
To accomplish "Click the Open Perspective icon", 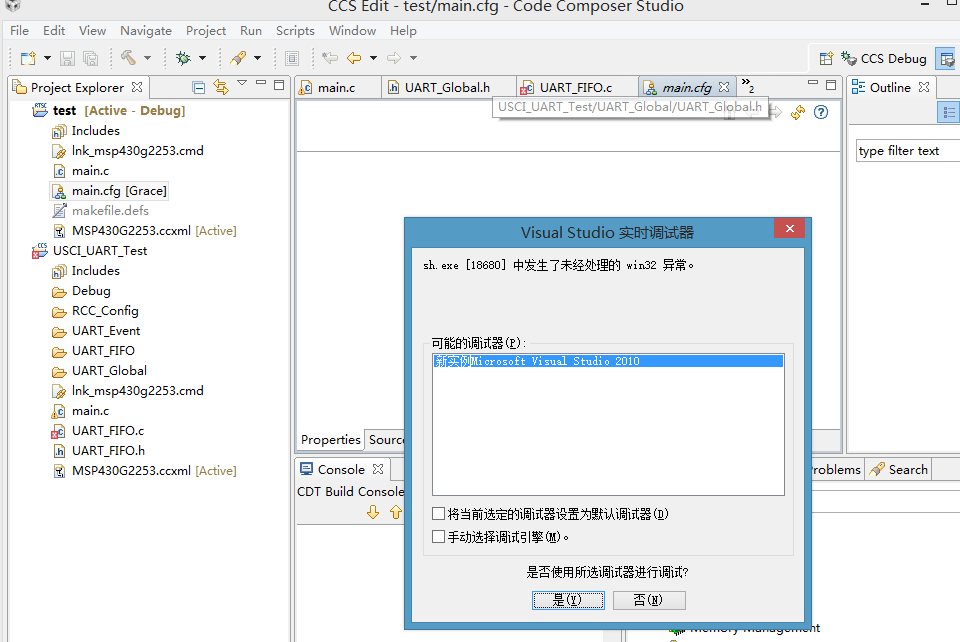I will click(x=826, y=59).
